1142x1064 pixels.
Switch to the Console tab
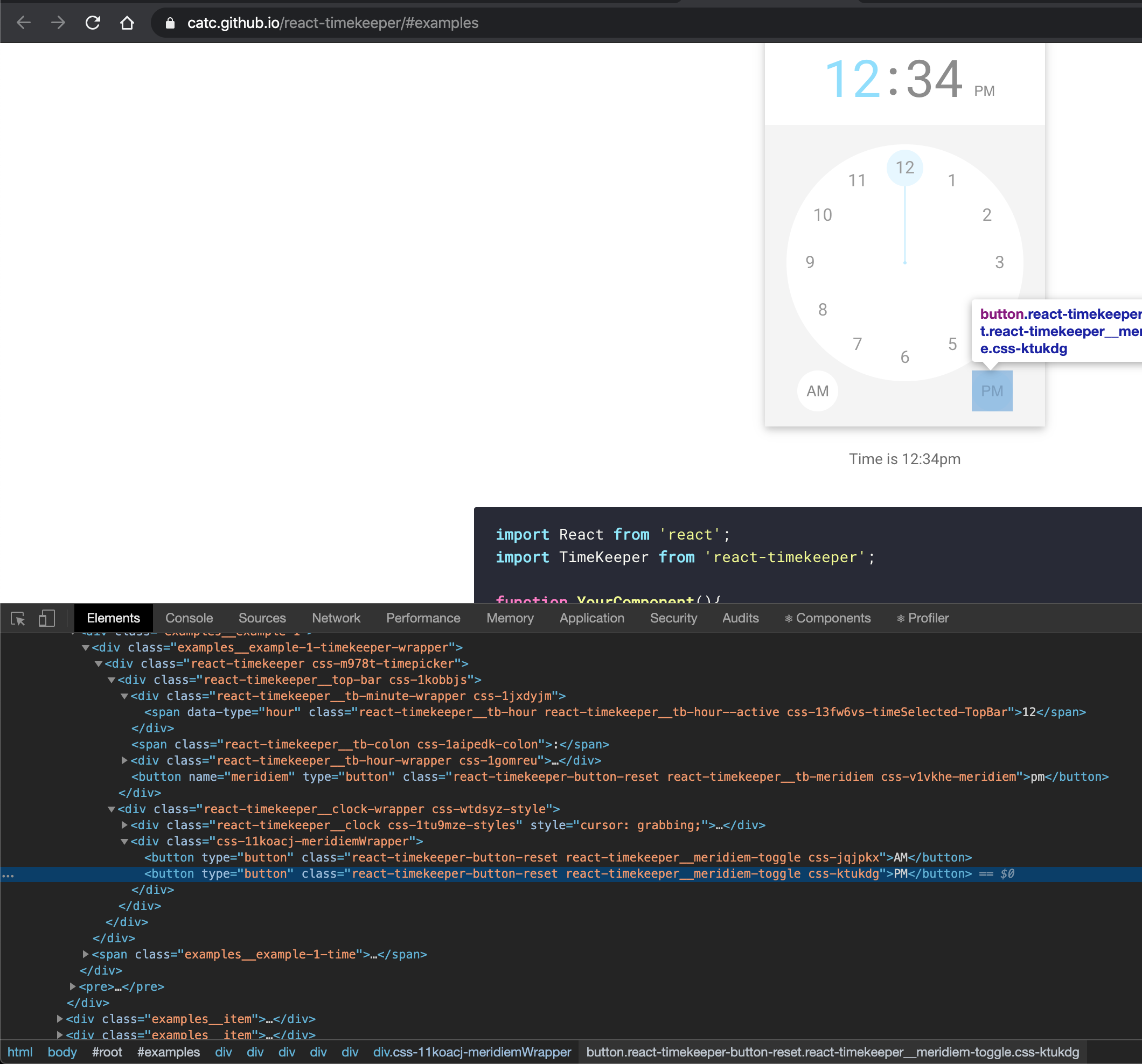pos(189,618)
